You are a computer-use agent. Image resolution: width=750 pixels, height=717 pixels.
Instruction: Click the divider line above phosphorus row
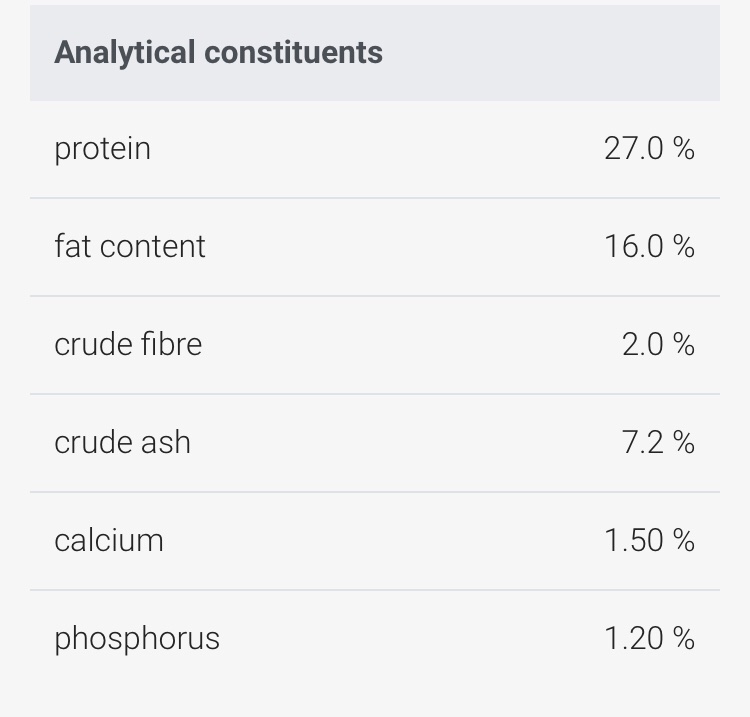tap(375, 590)
